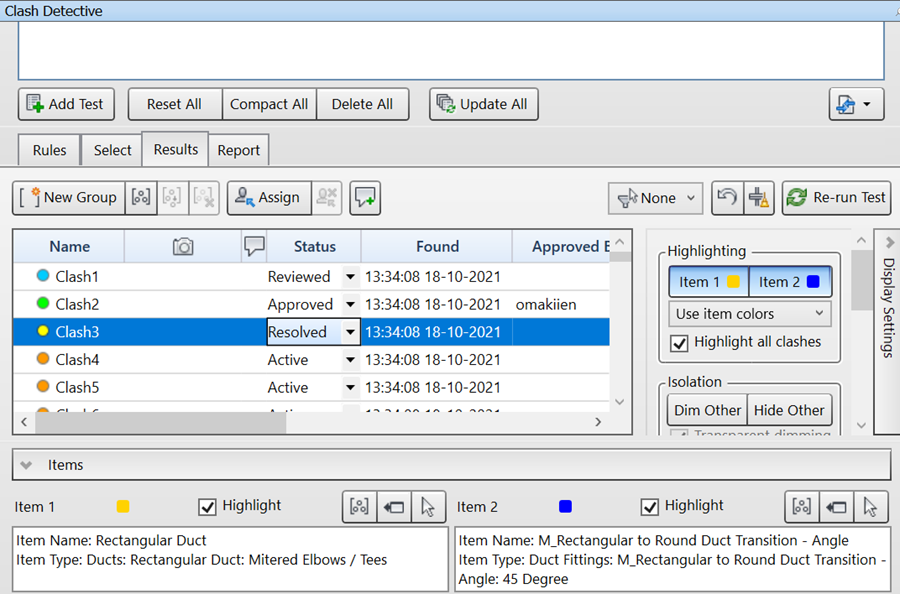Click the Clash3 yellow status dot
Image resolution: width=900 pixels, height=594 pixels.
coord(42,331)
